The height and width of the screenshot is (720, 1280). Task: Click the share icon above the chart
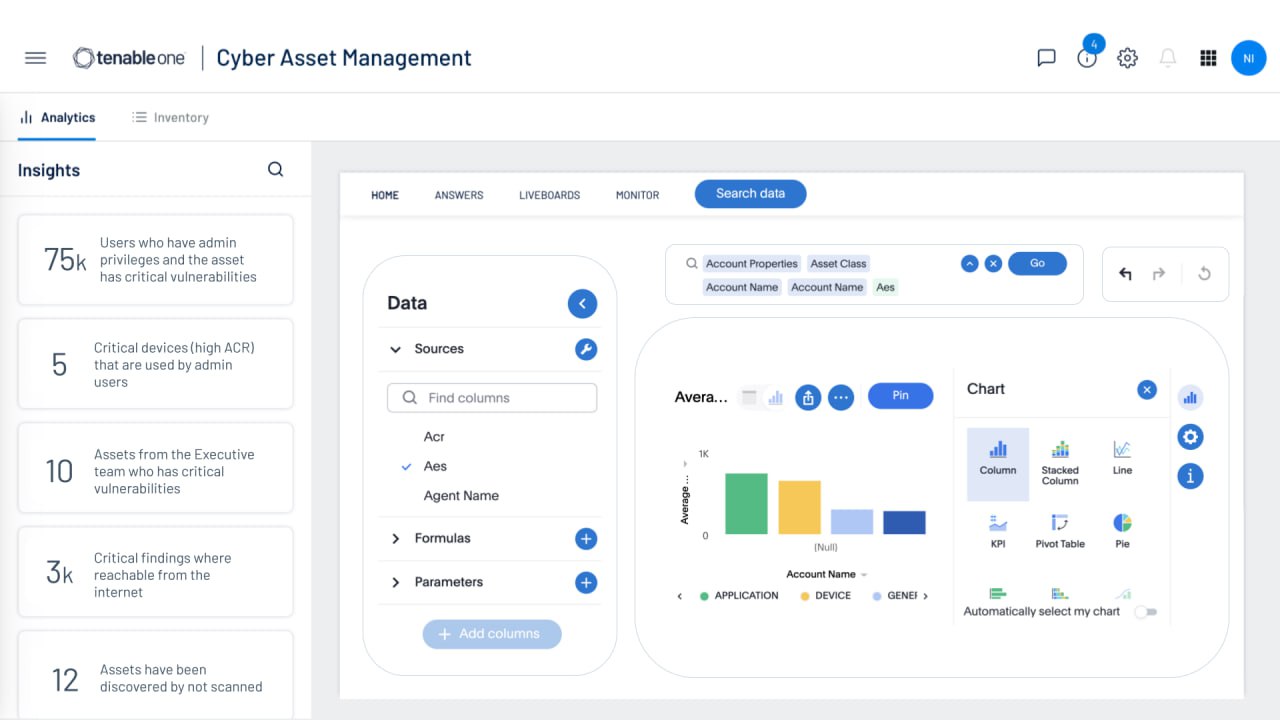pos(808,397)
